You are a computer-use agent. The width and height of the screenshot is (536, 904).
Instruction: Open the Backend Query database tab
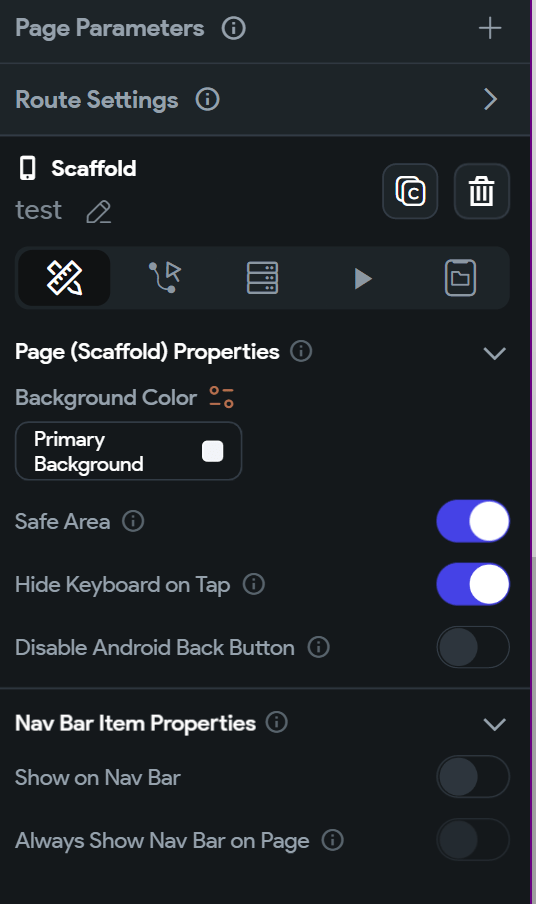pos(262,278)
